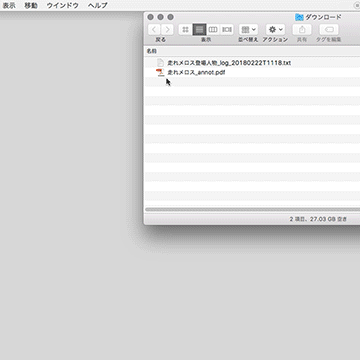Switch to cover flow view mode
The height and width of the screenshot is (360, 360).
point(227,30)
